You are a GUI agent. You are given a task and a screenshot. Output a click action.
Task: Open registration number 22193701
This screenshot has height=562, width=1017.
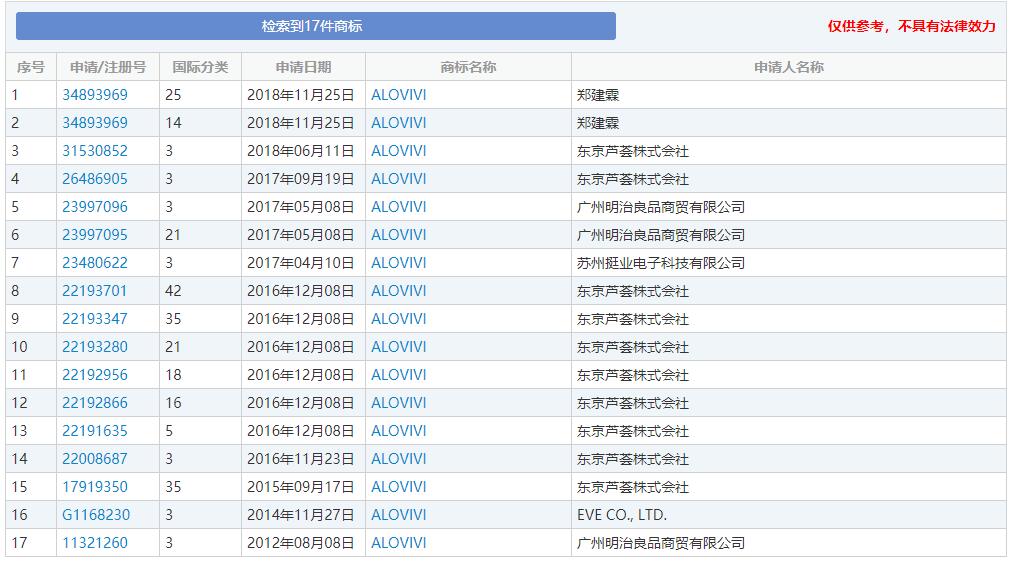point(95,290)
